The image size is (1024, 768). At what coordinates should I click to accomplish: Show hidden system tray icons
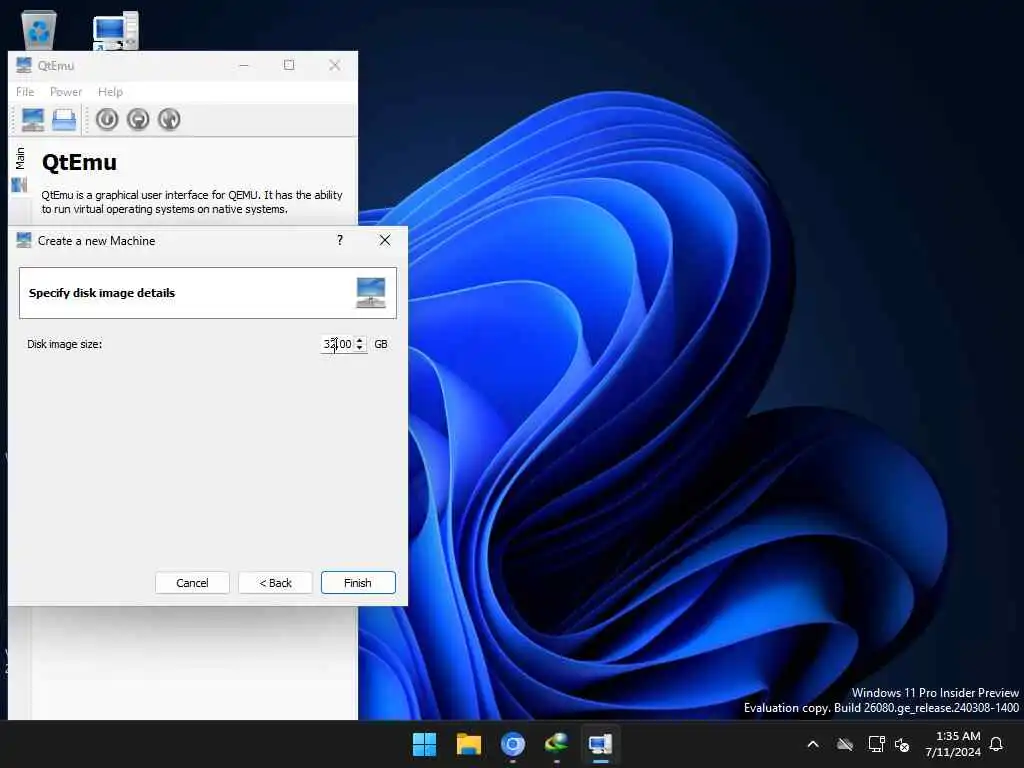point(813,744)
